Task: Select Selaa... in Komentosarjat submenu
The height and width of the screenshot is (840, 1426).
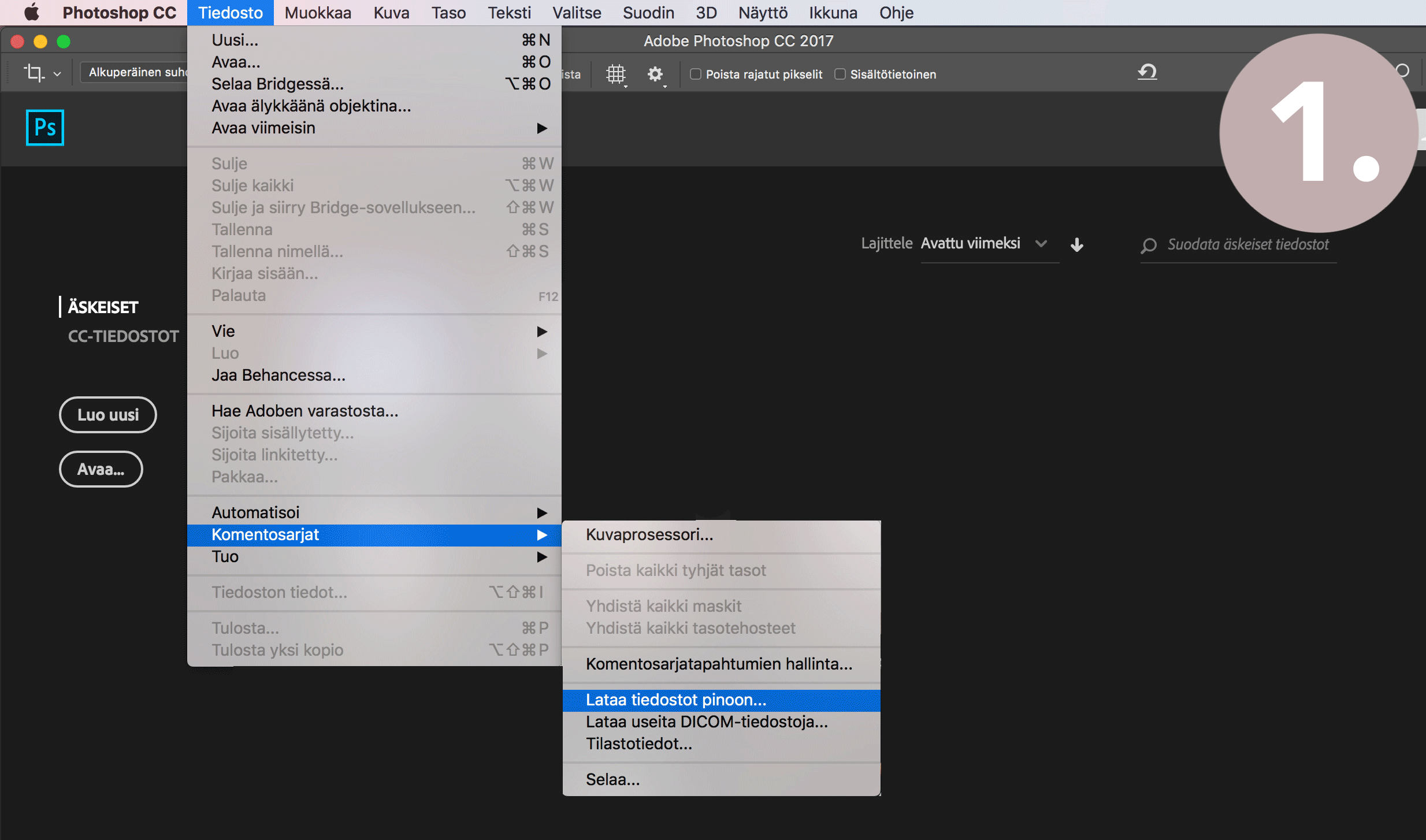Action: [x=721, y=779]
